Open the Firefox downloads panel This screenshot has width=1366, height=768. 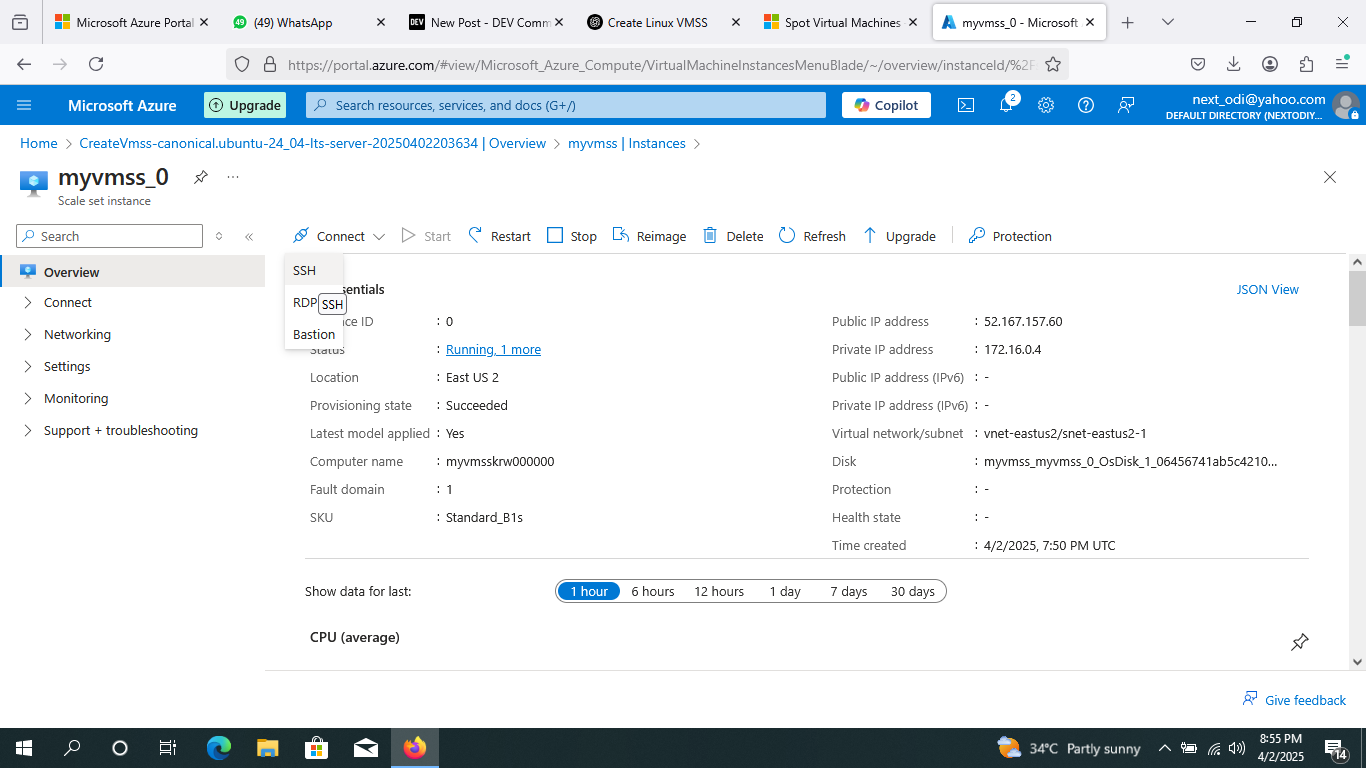point(1234,64)
